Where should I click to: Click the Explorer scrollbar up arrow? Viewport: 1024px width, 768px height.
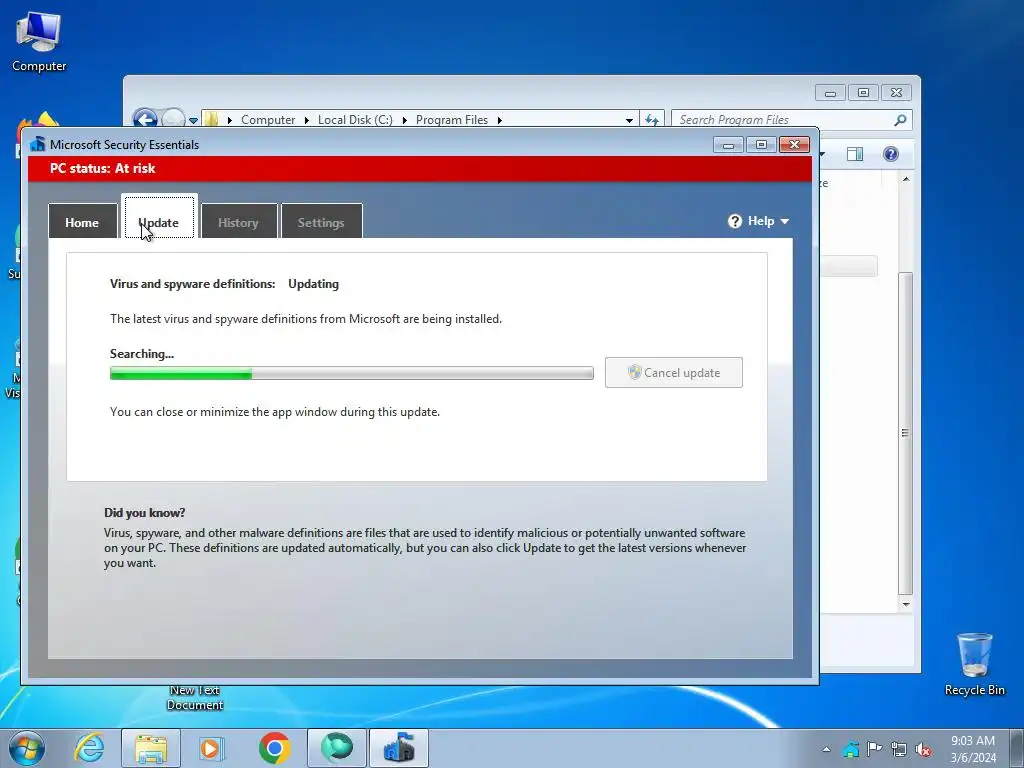pos(906,179)
